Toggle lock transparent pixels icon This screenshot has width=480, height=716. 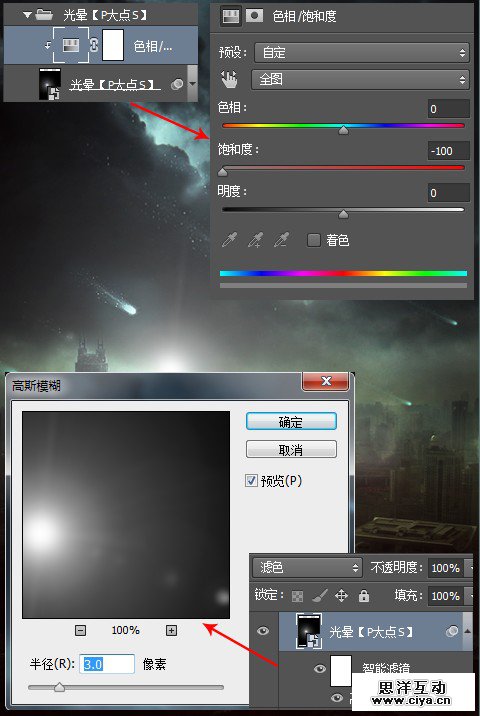(297, 595)
